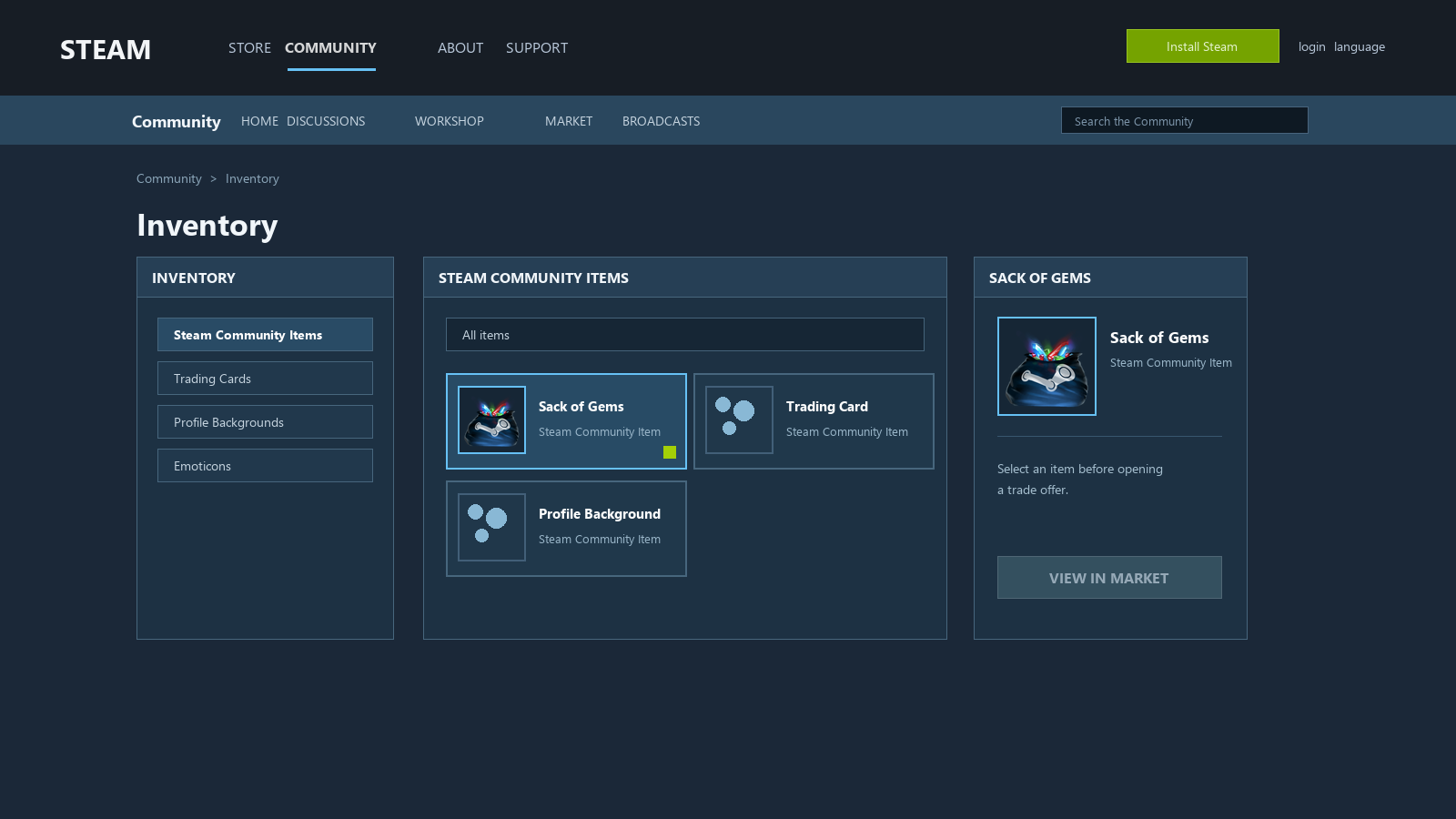Click the VIEW IN MARKET button
1456x819 pixels.
1109,578
